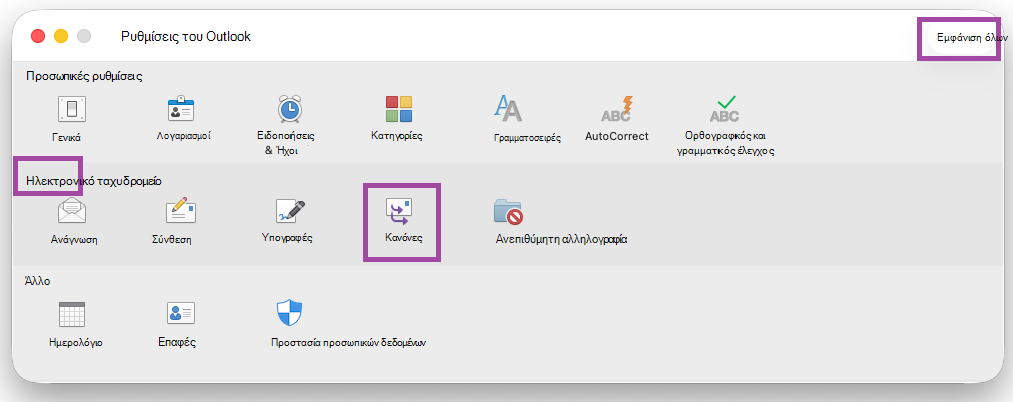Open Υπογραφές signatures icon

click(x=290, y=211)
